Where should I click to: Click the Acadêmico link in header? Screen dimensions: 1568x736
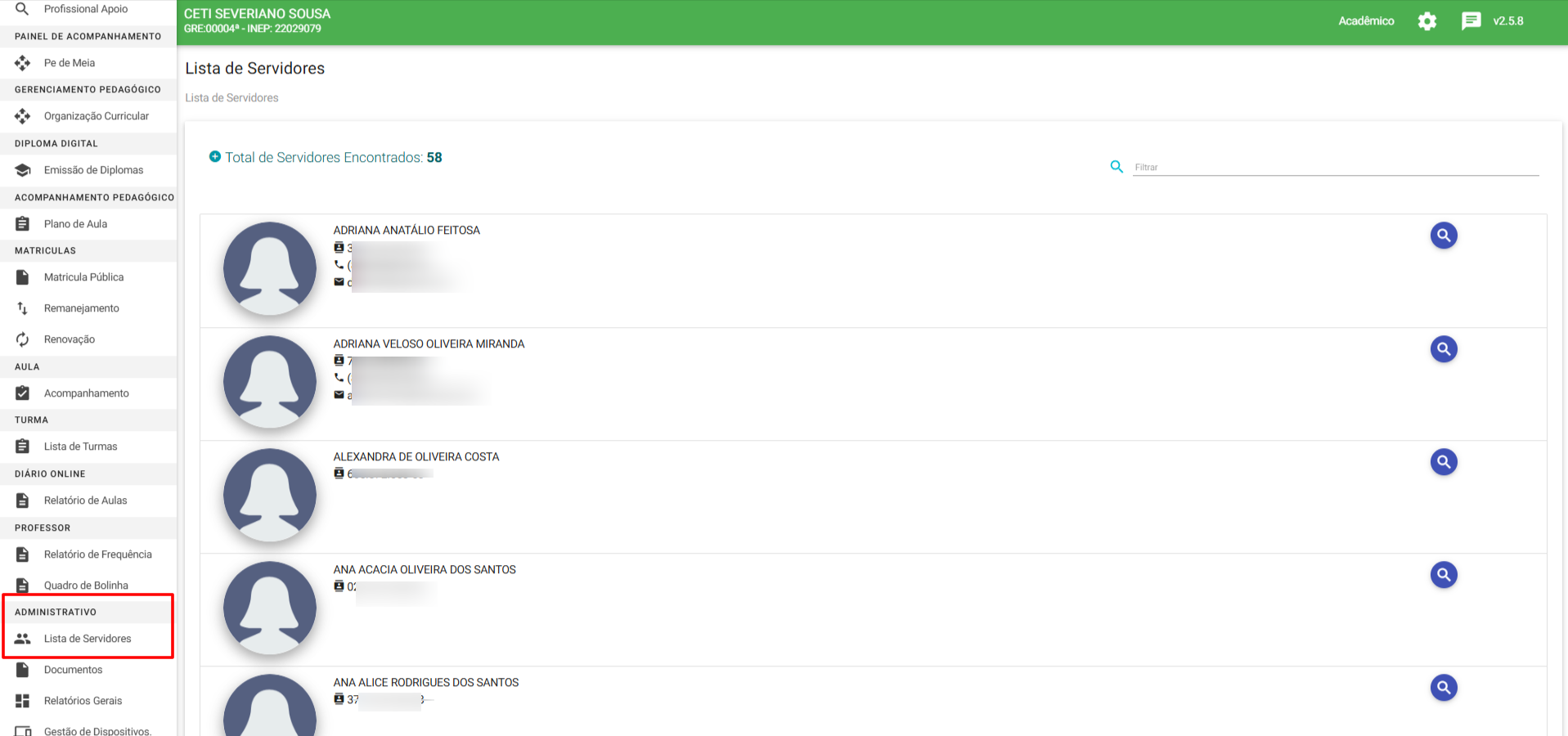(x=1365, y=21)
